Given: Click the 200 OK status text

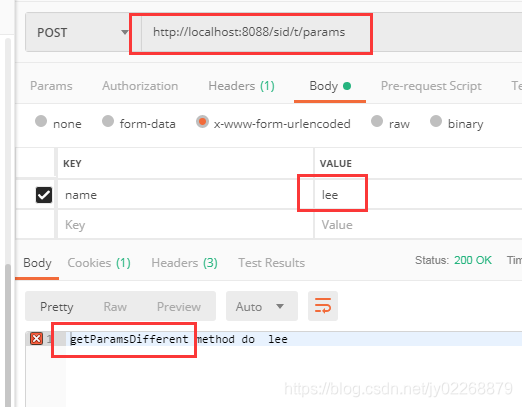Looking at the screenshot, I should pyautogui.click(x=473, y=260).
